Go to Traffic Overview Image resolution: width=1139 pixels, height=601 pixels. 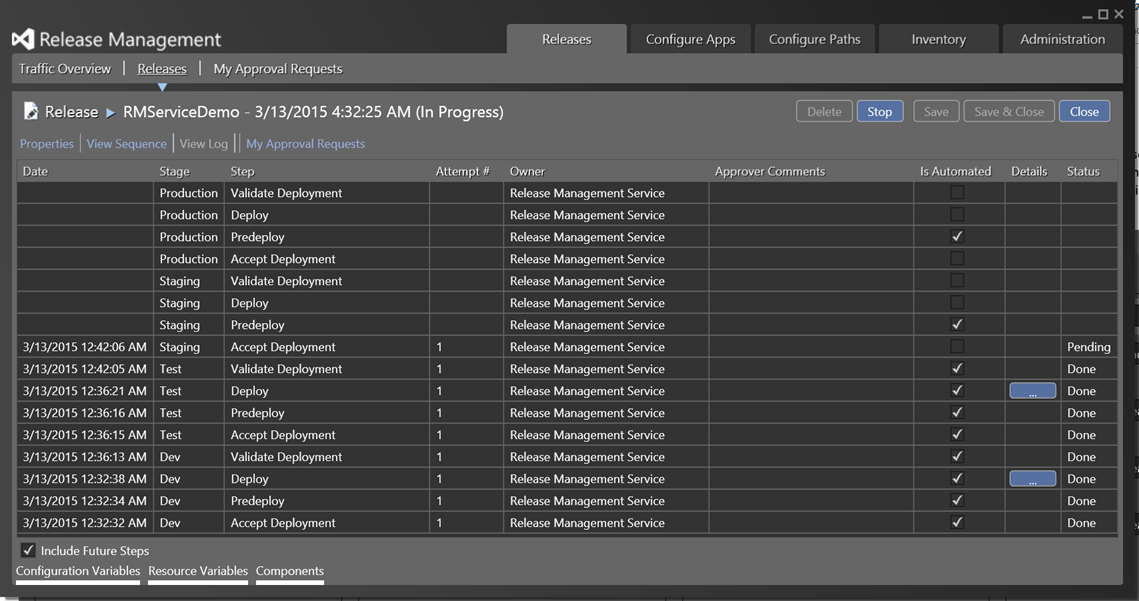click(x=65, y=68)
